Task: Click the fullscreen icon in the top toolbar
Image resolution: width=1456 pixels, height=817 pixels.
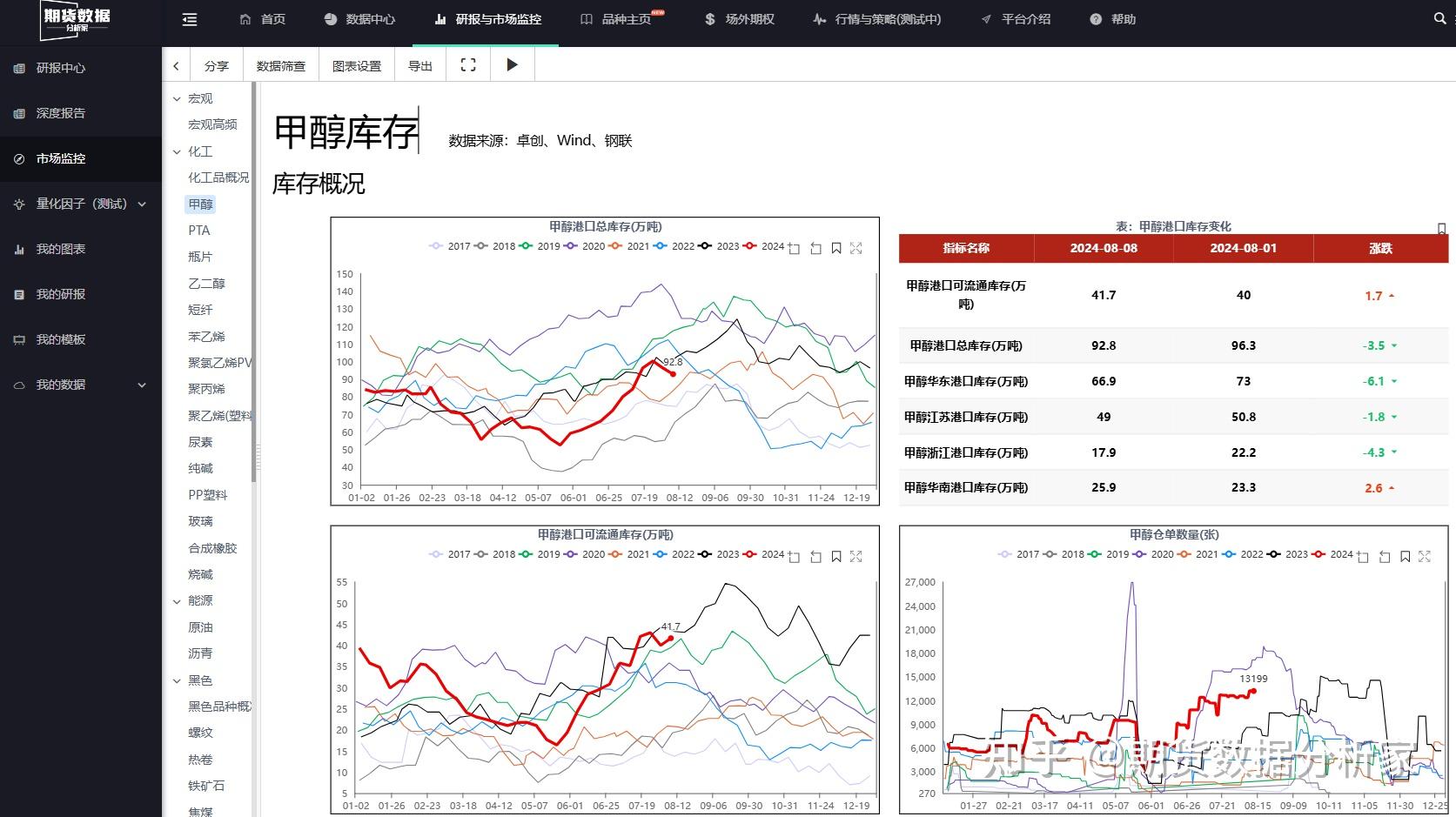Action: (x=467, y=64)
